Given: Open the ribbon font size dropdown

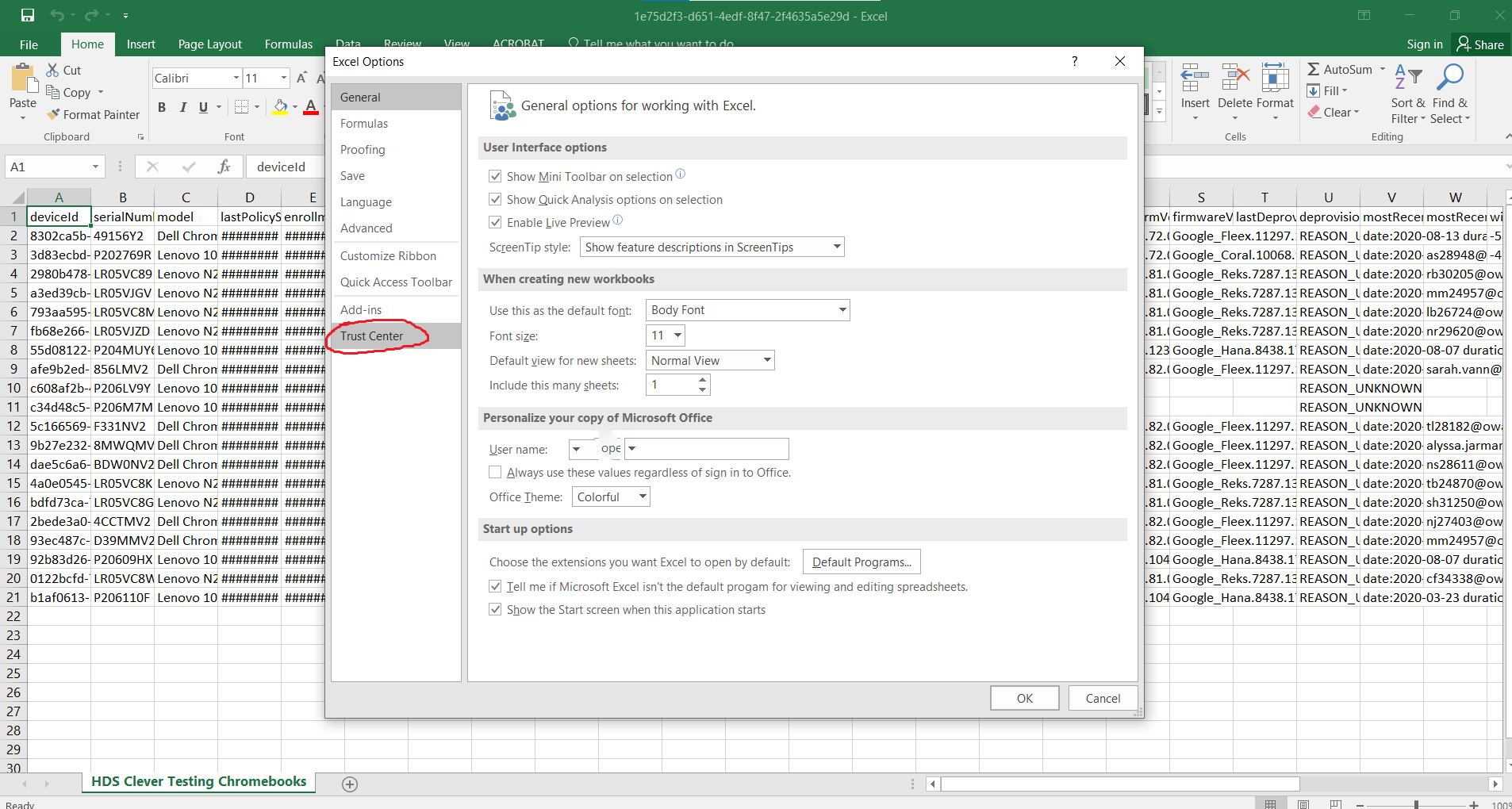Looking at the screenshot, I should [x=284, y=78].
